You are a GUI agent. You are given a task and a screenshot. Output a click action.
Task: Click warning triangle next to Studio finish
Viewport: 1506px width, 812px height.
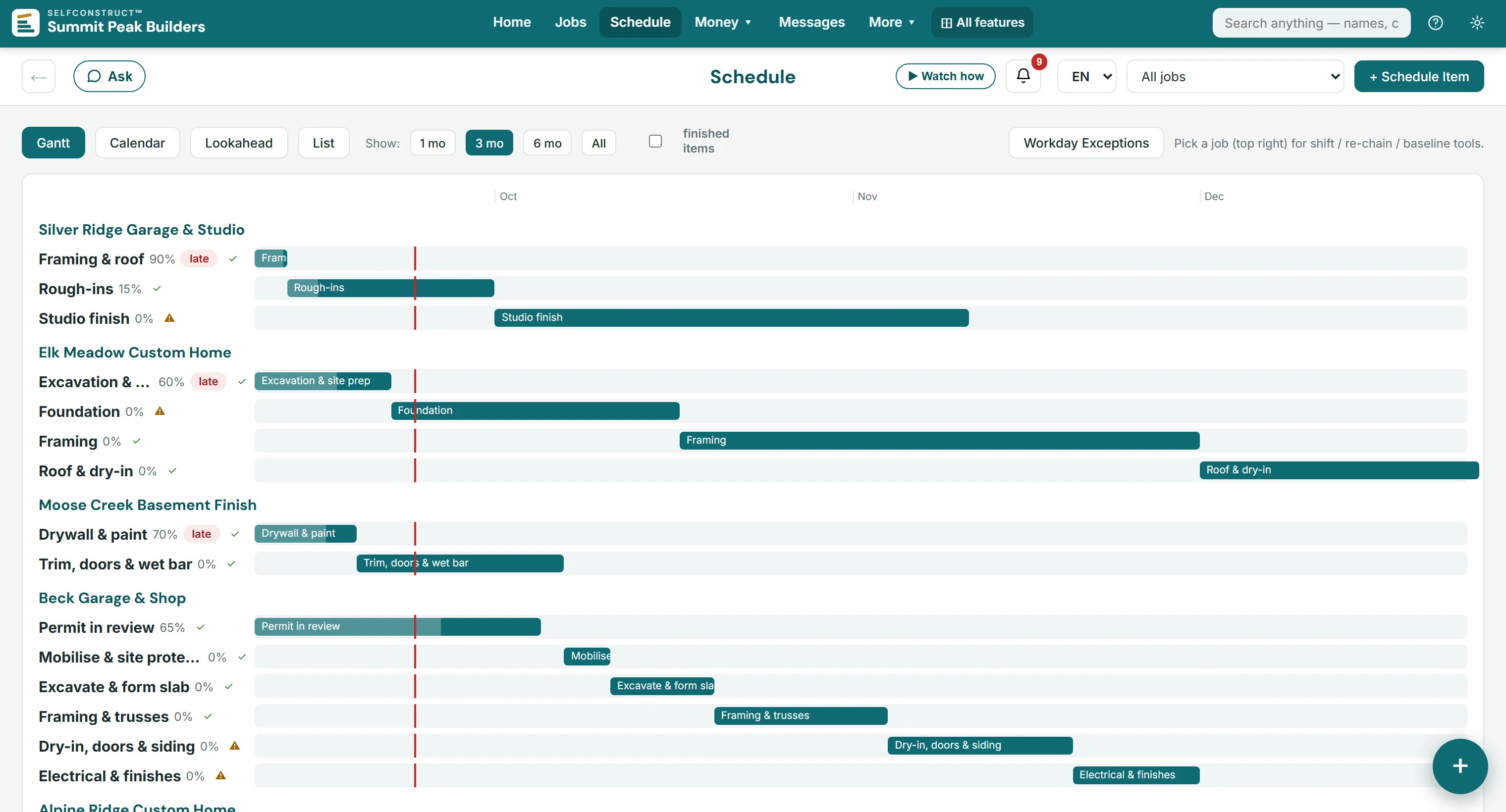pos(169,318)
